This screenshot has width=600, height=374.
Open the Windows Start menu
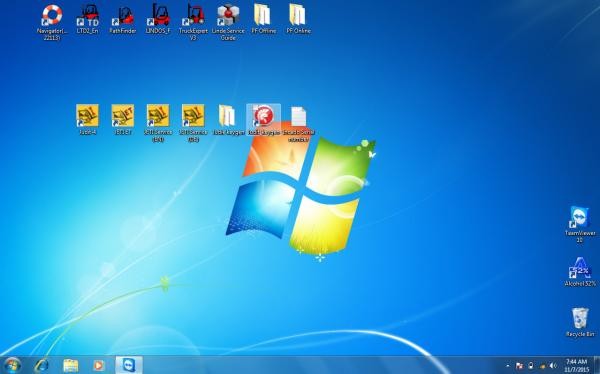(x=12, y=365)
